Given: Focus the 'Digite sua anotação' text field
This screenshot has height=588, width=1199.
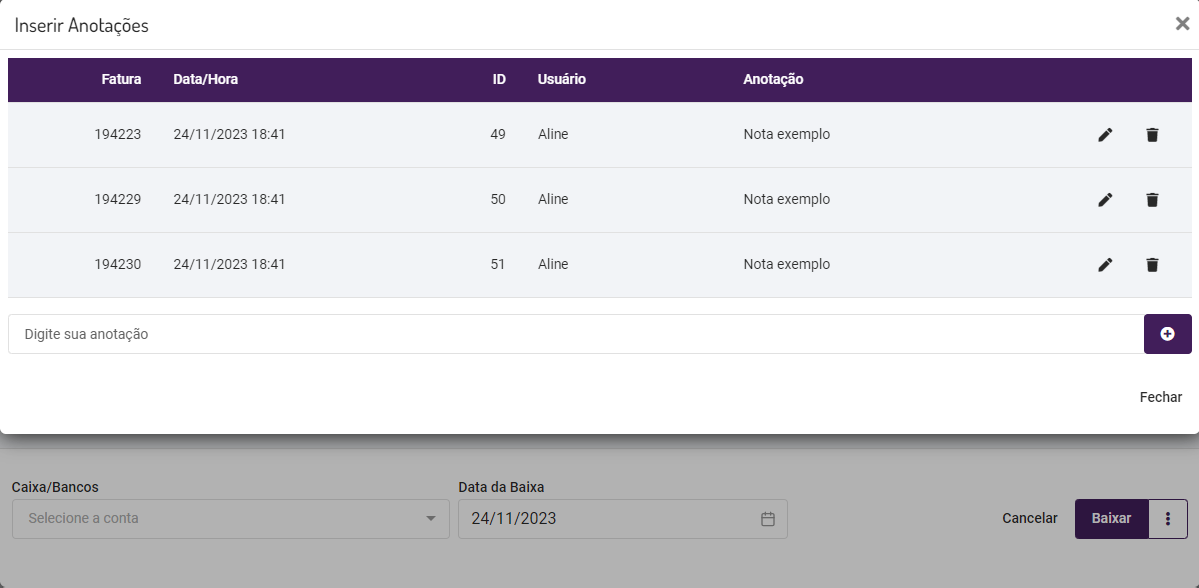Looking at the screenshot, I should [x=575, y=334].
